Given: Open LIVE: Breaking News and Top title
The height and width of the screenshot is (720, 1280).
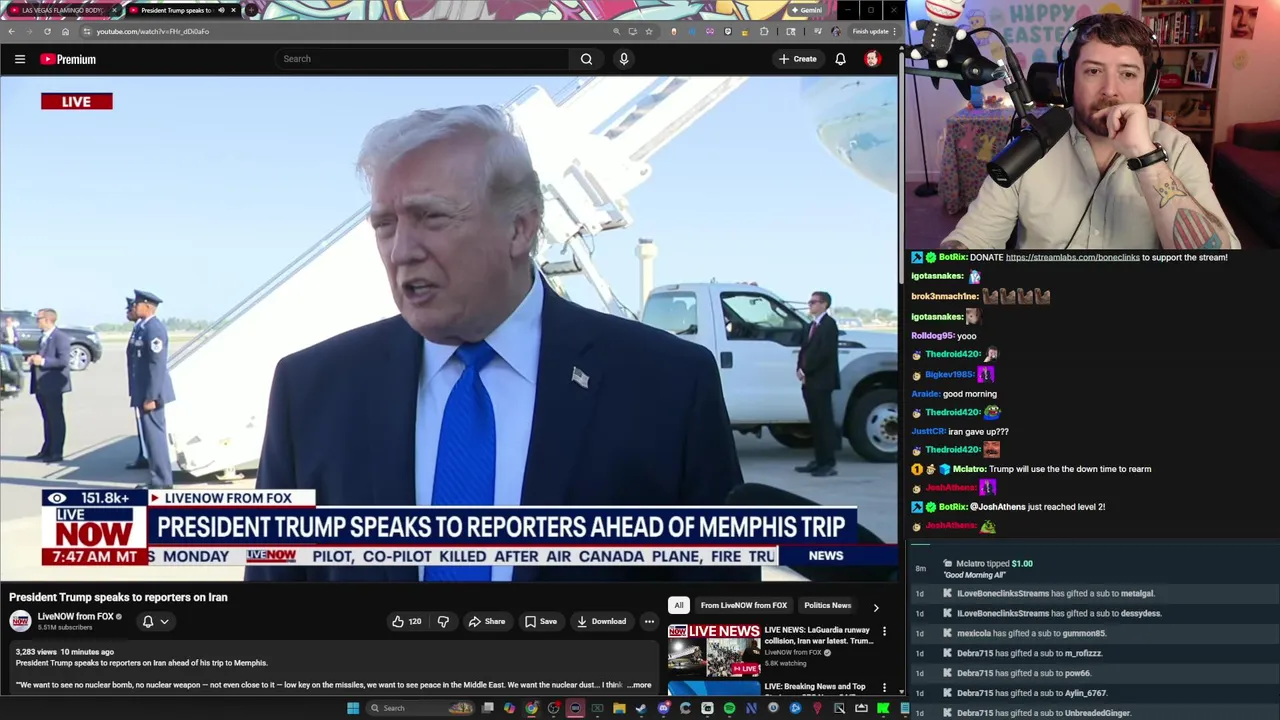Looking at the screenshot, I should [815, 687].
